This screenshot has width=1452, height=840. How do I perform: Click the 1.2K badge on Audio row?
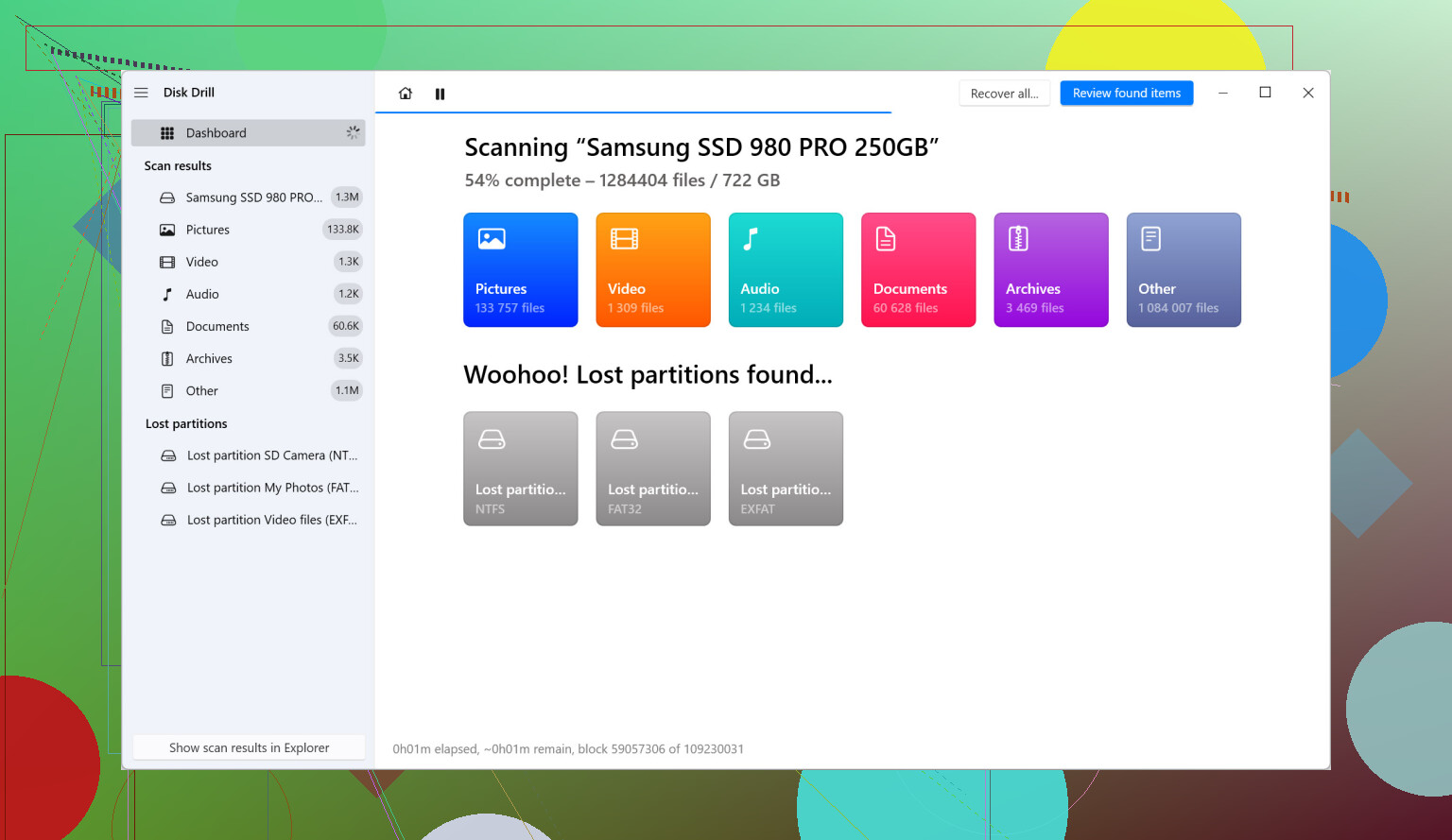click(x=349, y=294)
